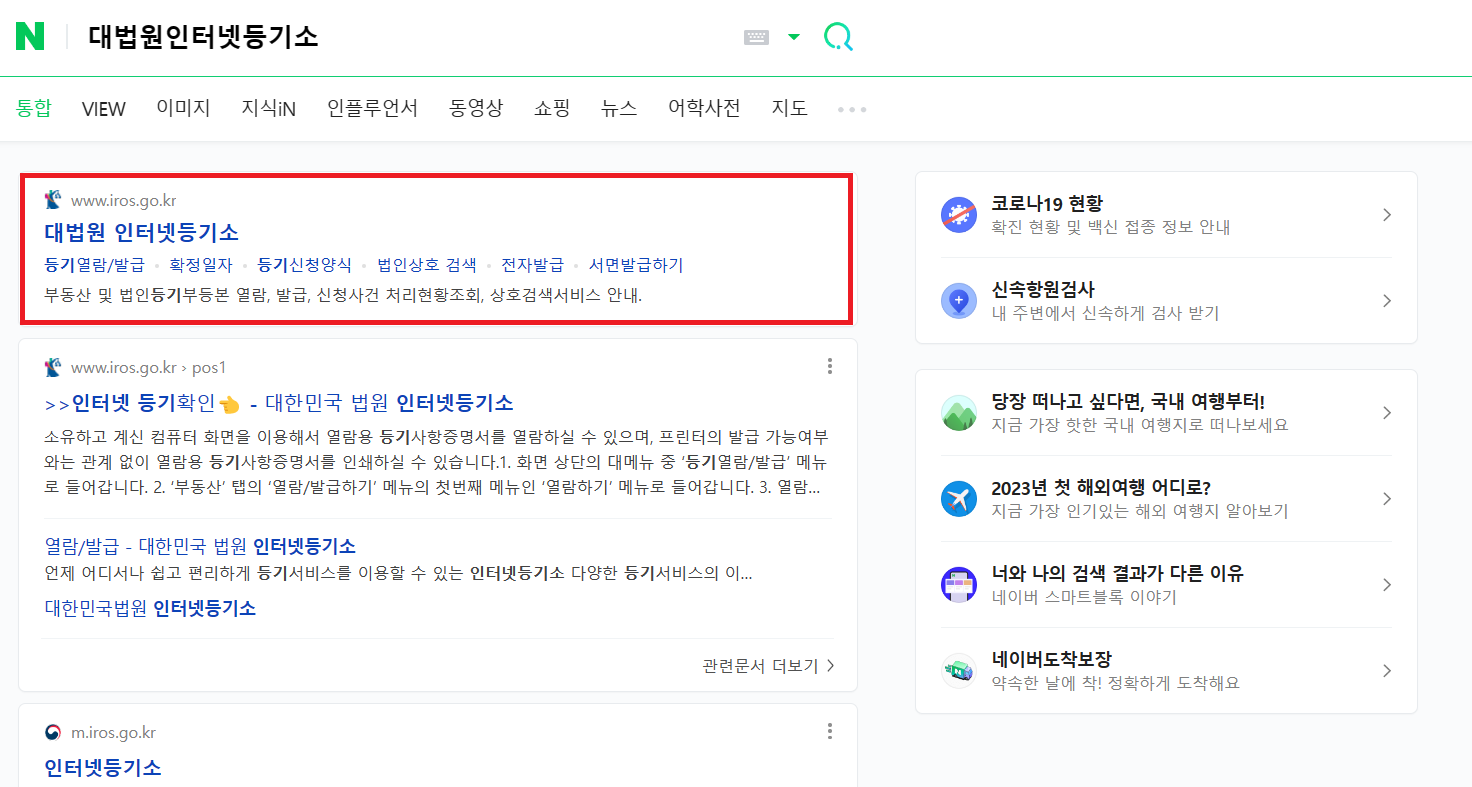Viewport: 1472px width, 787px height.
Task: Show more tabs via the ellipsis
Action: click(x=852, y=109)
